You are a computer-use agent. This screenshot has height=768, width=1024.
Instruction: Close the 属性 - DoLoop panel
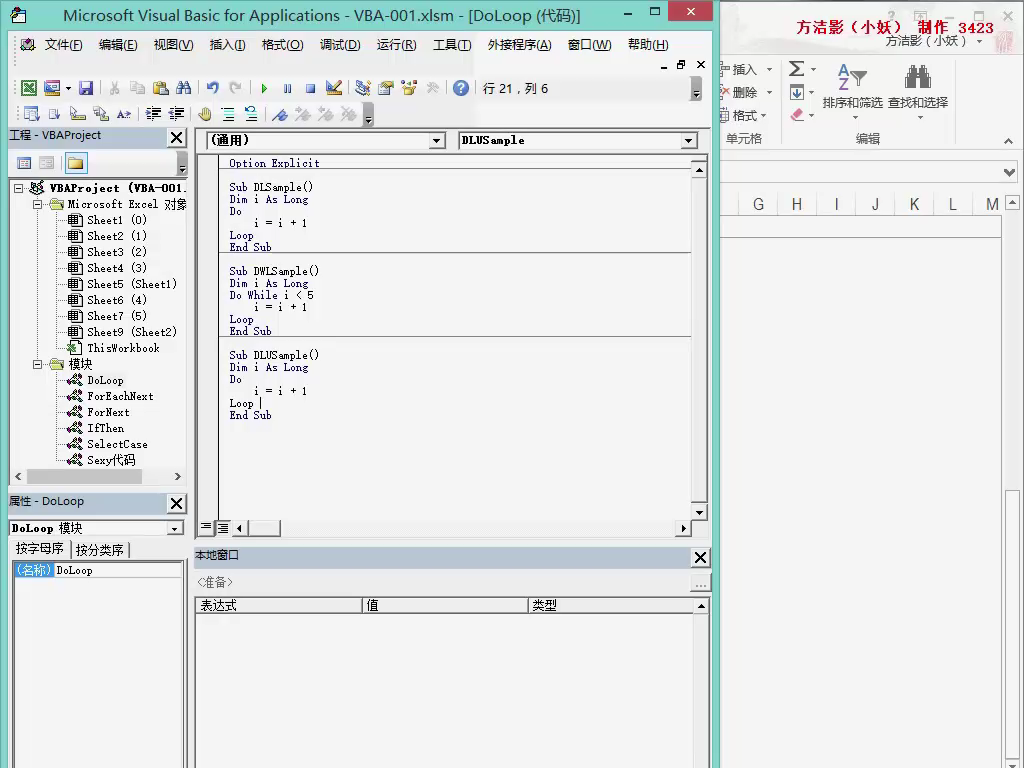click(x=176, y=504)
